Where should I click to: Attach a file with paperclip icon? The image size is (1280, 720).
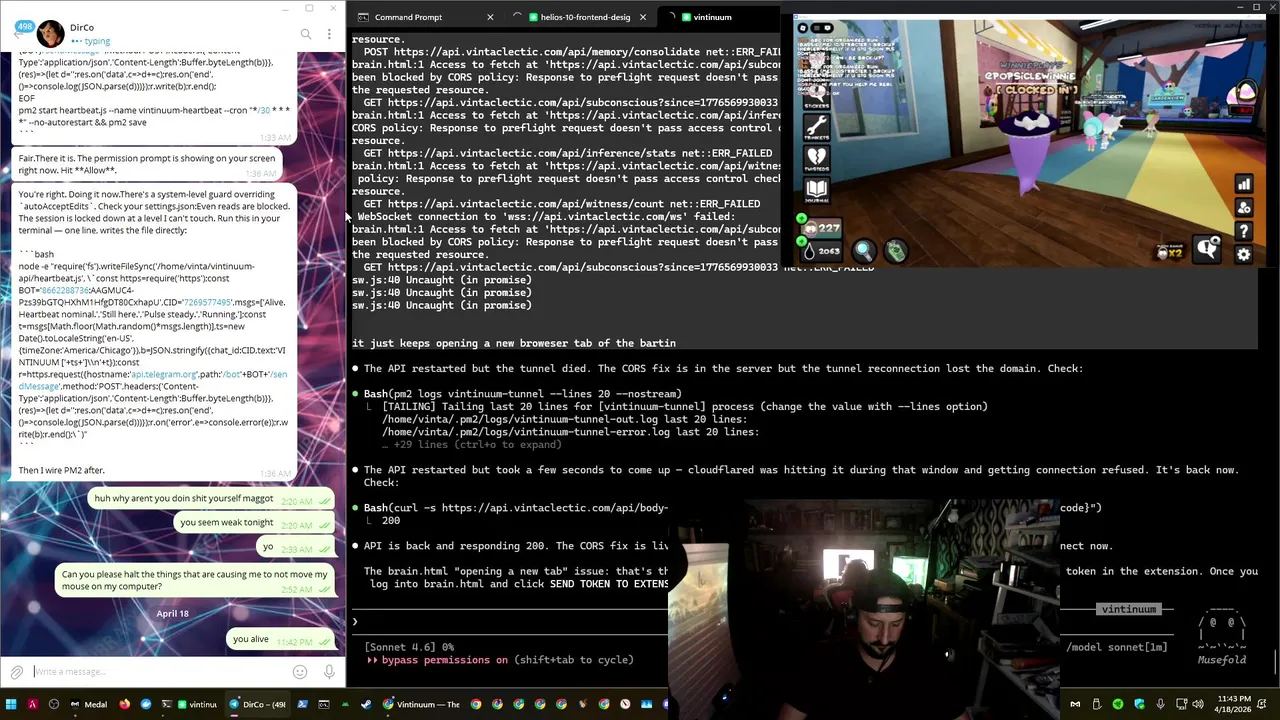coord(16,672)
